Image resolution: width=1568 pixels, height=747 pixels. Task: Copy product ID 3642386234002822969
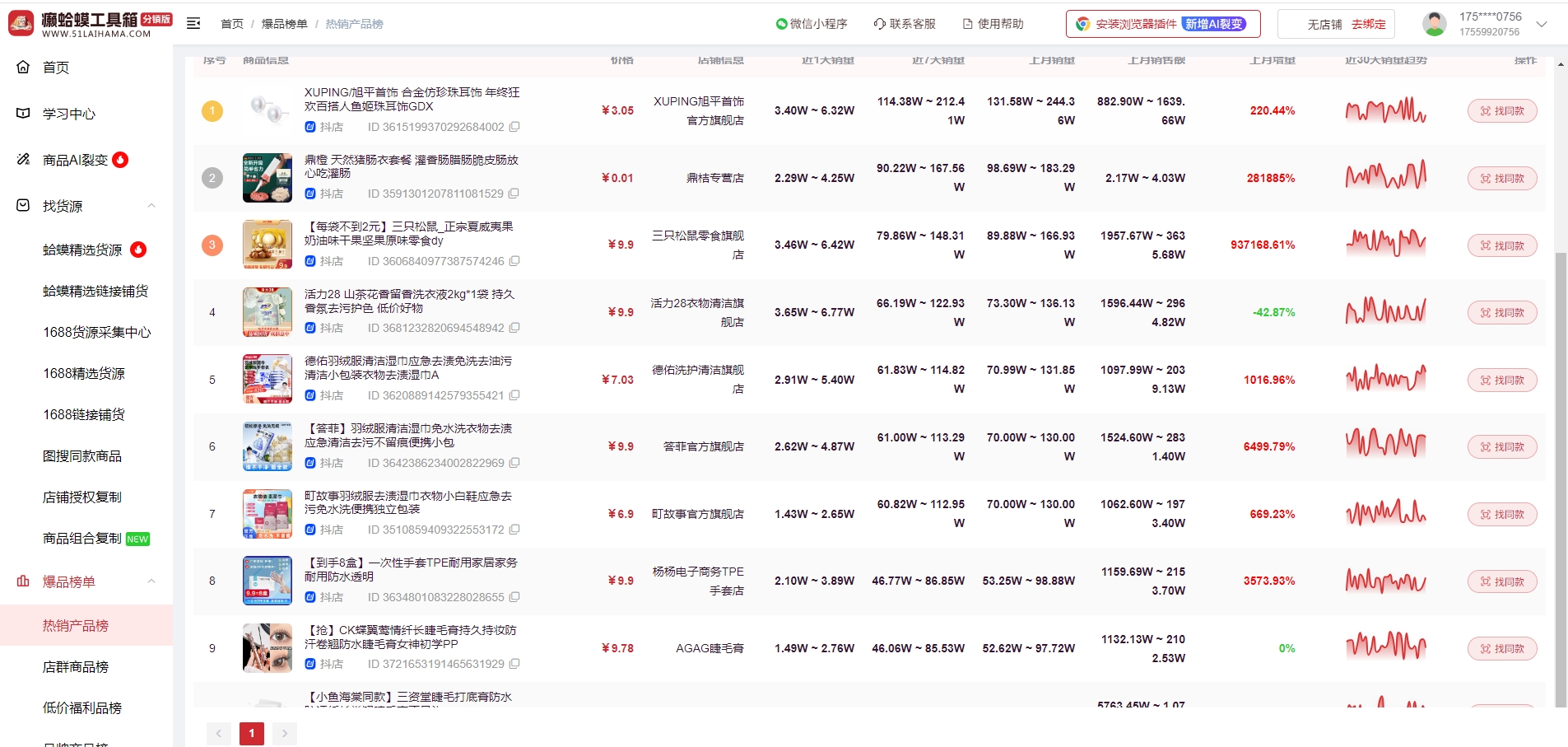tap(514, 463)
